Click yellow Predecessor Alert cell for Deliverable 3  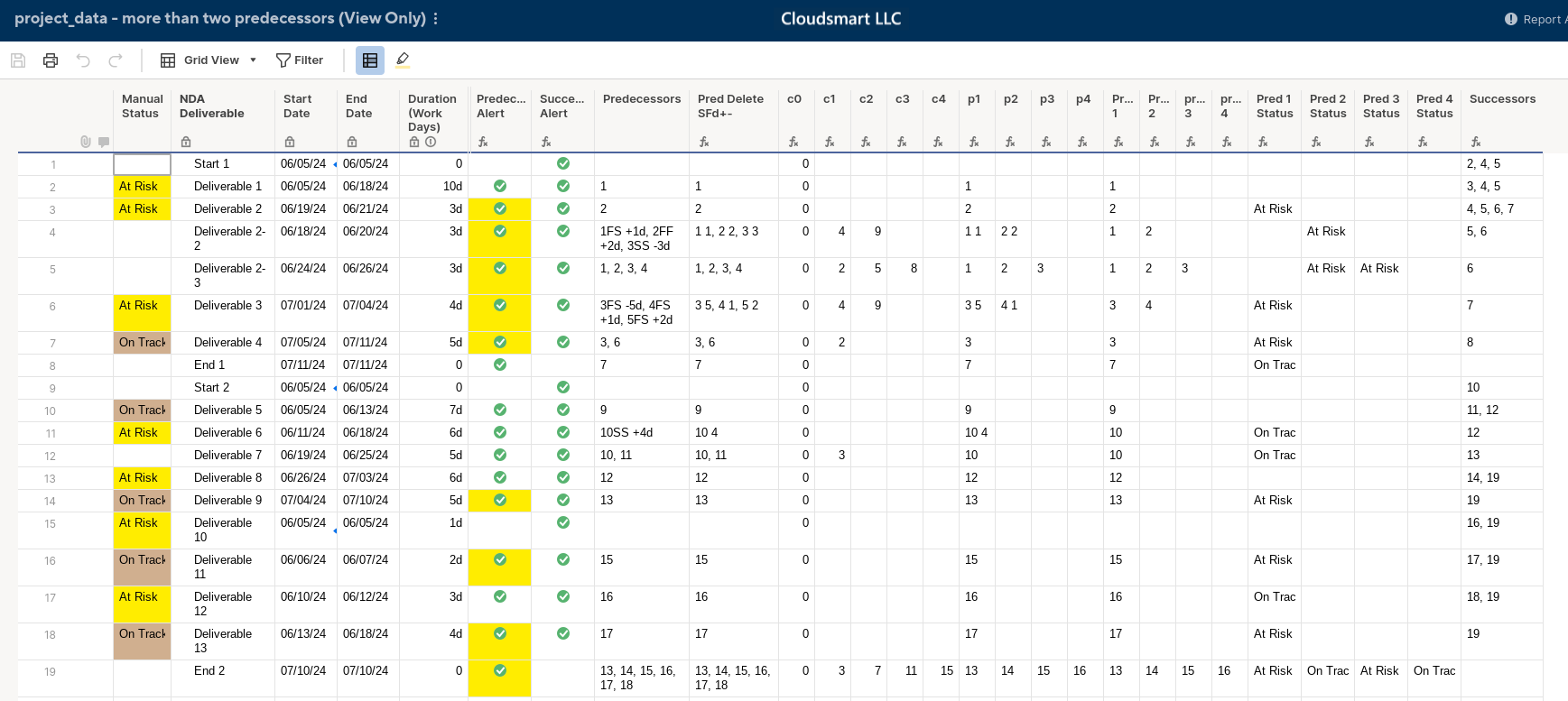coord(500,313)
